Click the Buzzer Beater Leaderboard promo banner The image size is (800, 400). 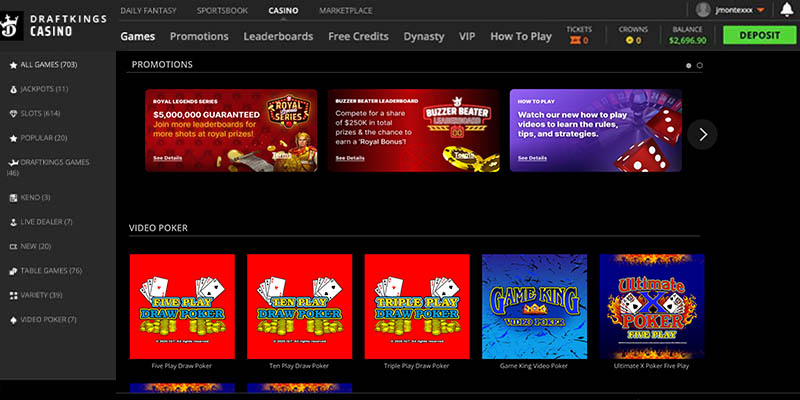coord(414,131)
